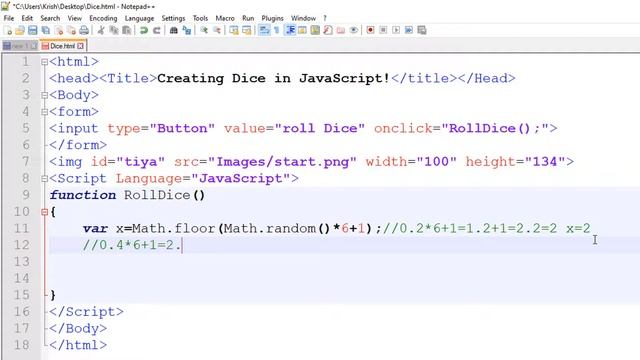Screen dimensions: 640x360
Task: Collapse the function brace fold line 10
Action: click(x=44, y=212)
